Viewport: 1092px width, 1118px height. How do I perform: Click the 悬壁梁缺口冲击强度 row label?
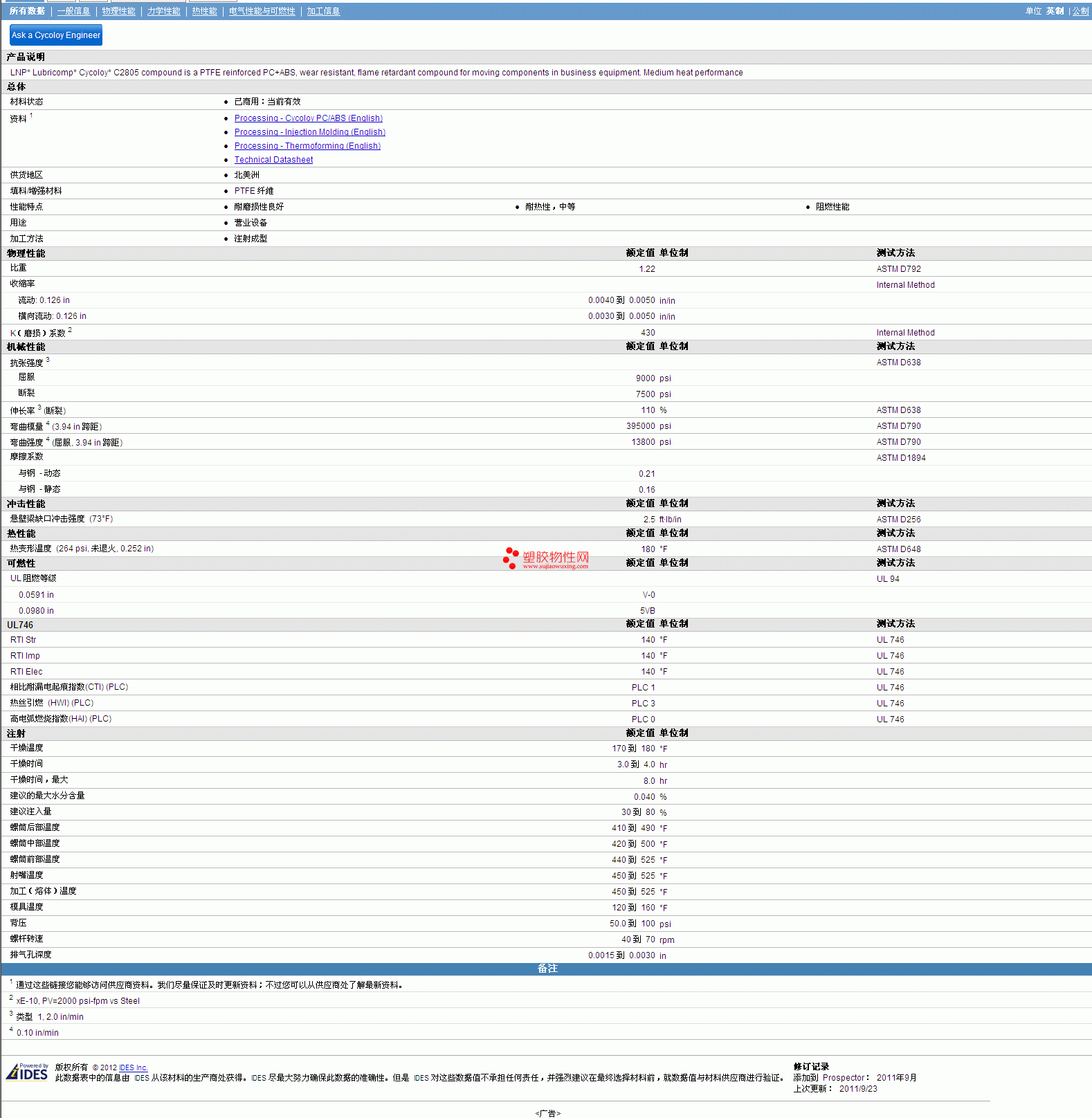tap(62, 519)
